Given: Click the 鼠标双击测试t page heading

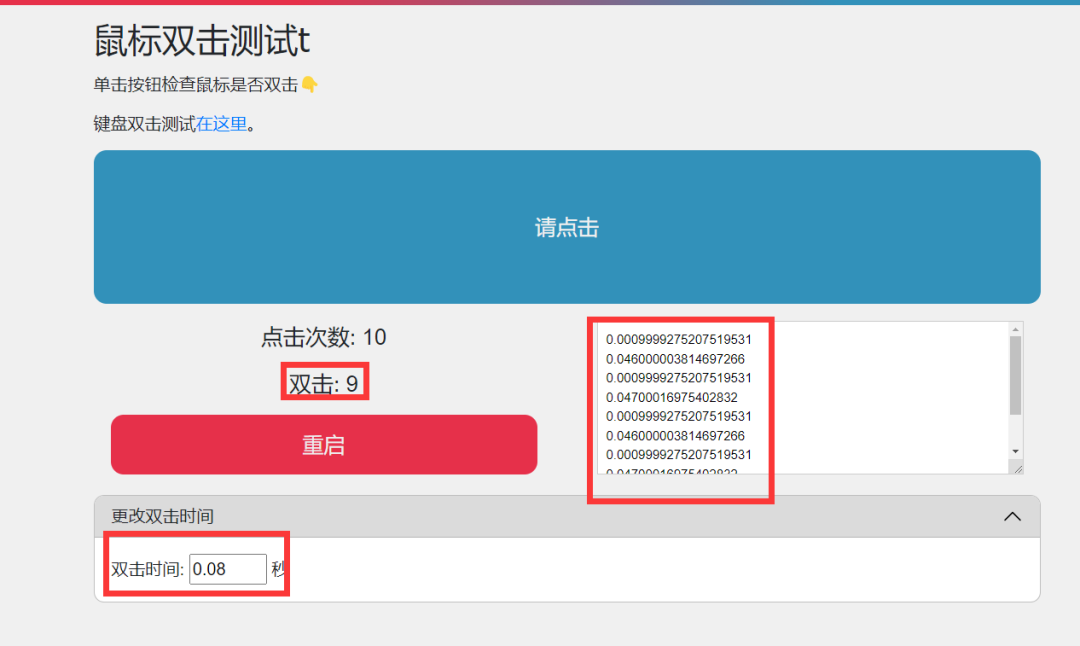Looking at the screenshot, I should (x=202, y=41).
